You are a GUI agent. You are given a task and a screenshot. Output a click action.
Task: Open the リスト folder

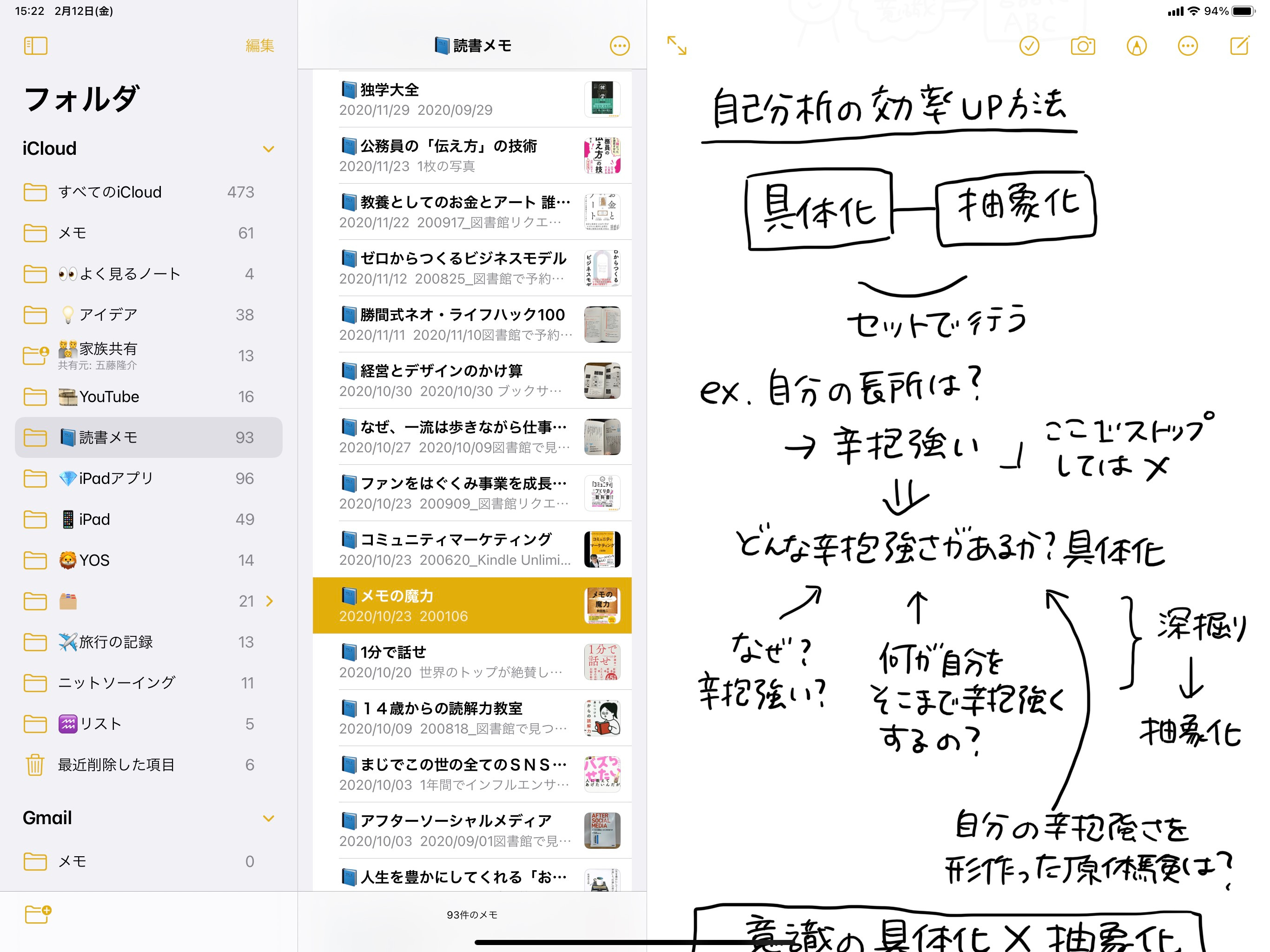(x=149, y=723)
